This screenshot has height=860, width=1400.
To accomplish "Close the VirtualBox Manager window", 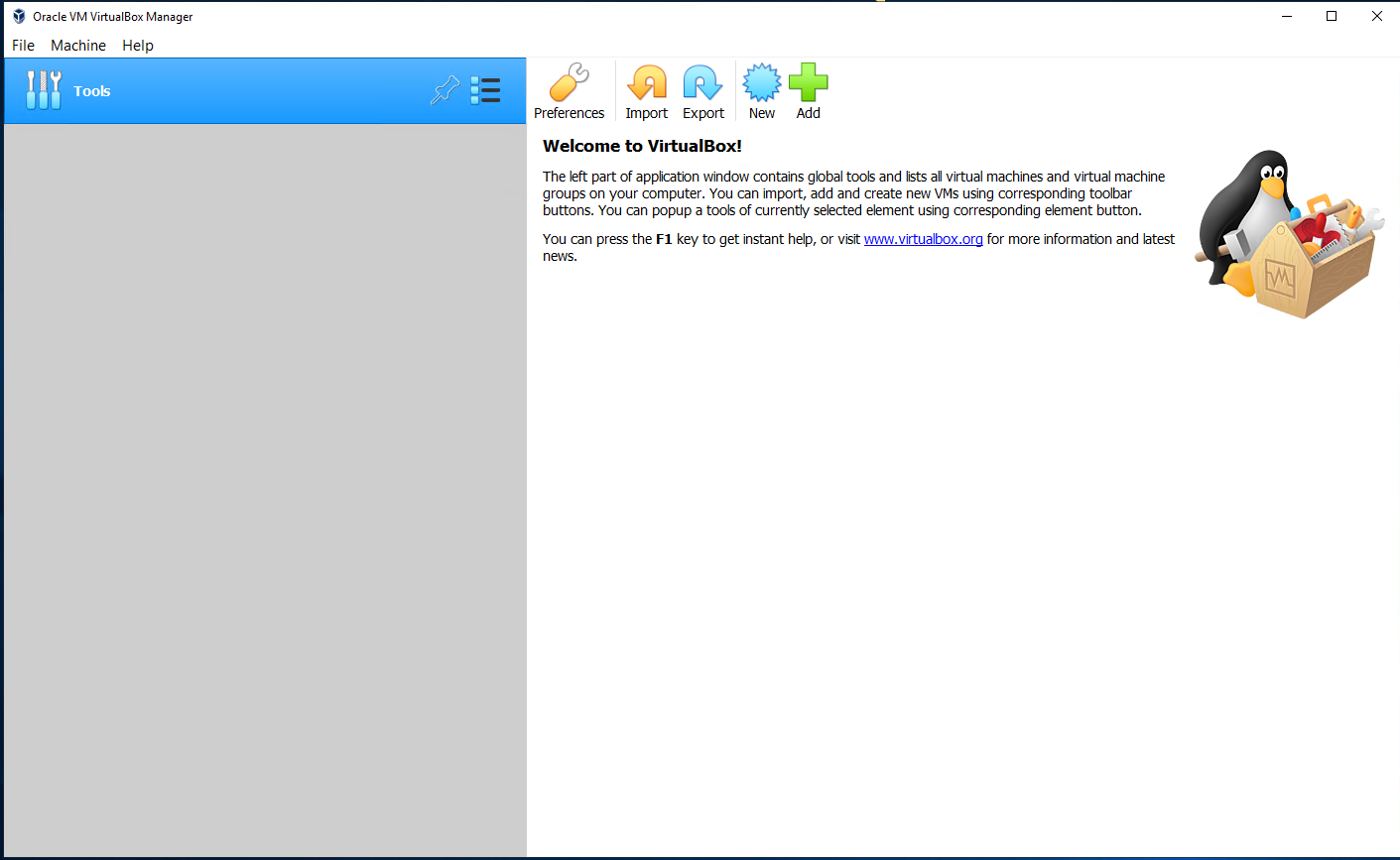I will click(1377, 16).
